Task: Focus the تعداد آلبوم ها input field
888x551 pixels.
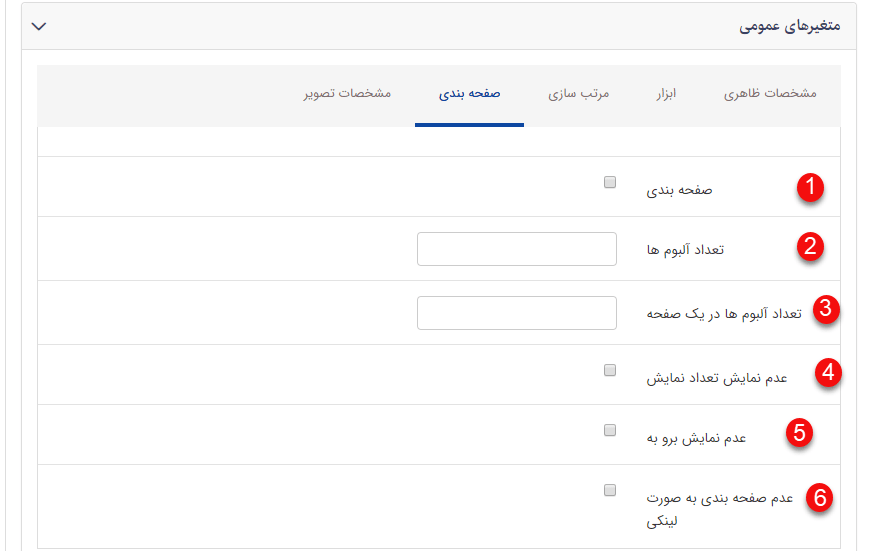Action: point(517,249)
